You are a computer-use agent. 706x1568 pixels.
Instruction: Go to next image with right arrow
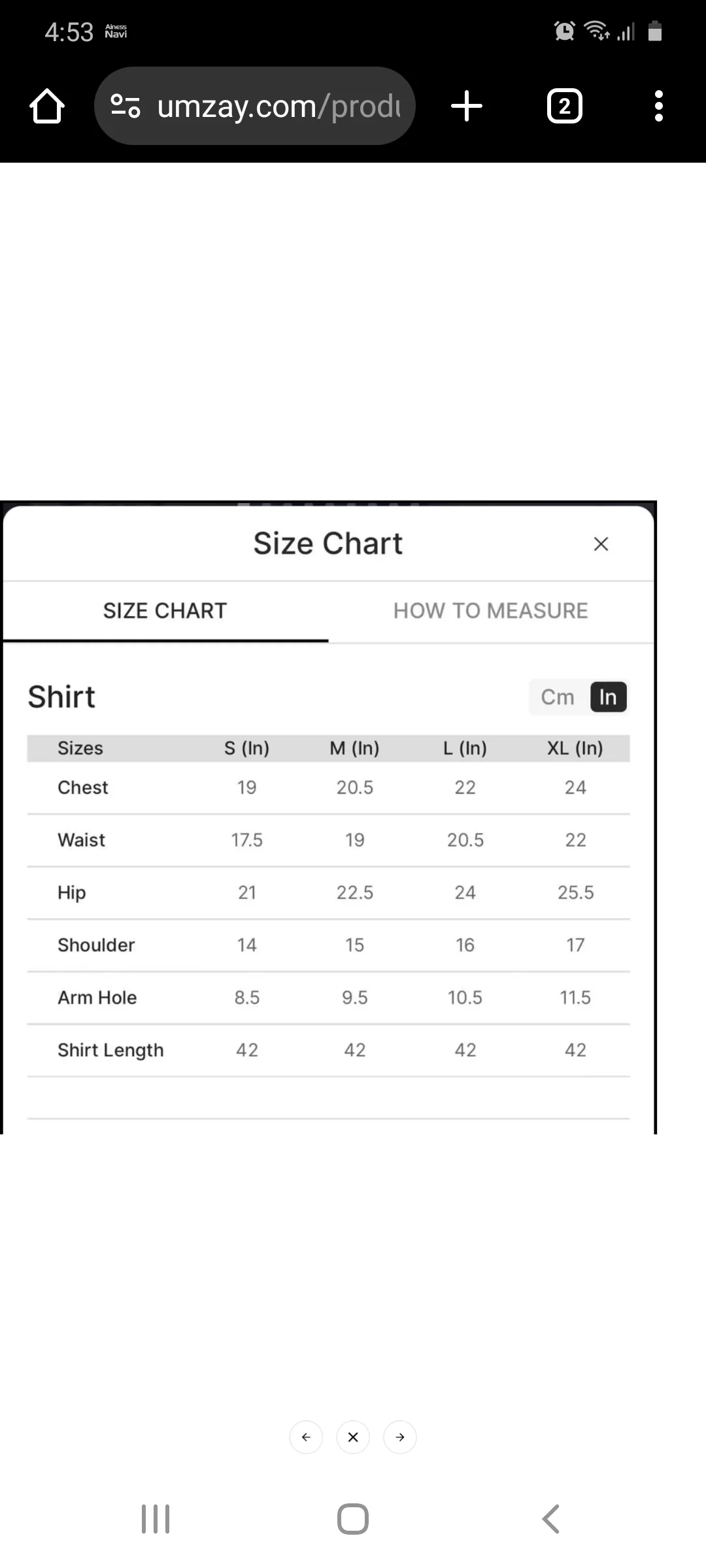click(400, 1437)
